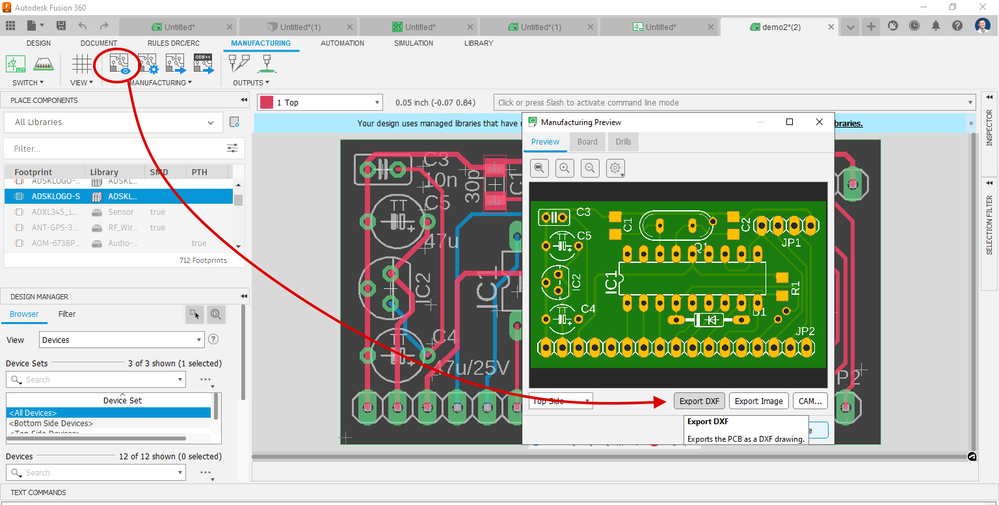Image resolution: width=999 pixels, height=505 pixels.
Task: Switch to the AUTOMATION tab
Action: click(x=342, y=43)
